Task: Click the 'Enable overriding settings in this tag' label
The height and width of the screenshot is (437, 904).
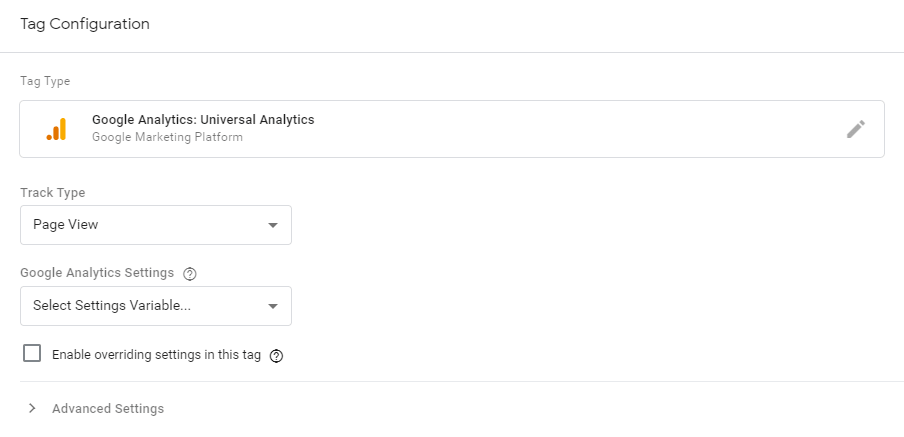Action: [x=156, y=355]
